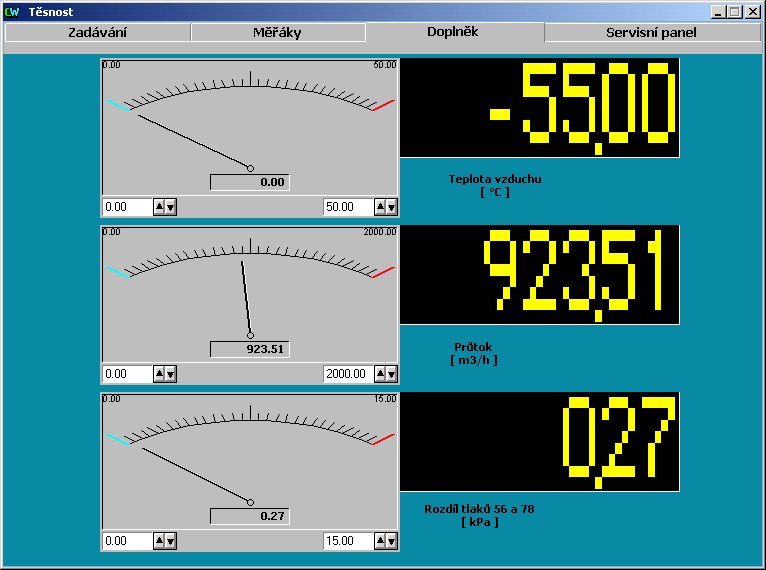Click the yellow temperature digital display -55.00

pyautogui.click(x=539, y=108)
